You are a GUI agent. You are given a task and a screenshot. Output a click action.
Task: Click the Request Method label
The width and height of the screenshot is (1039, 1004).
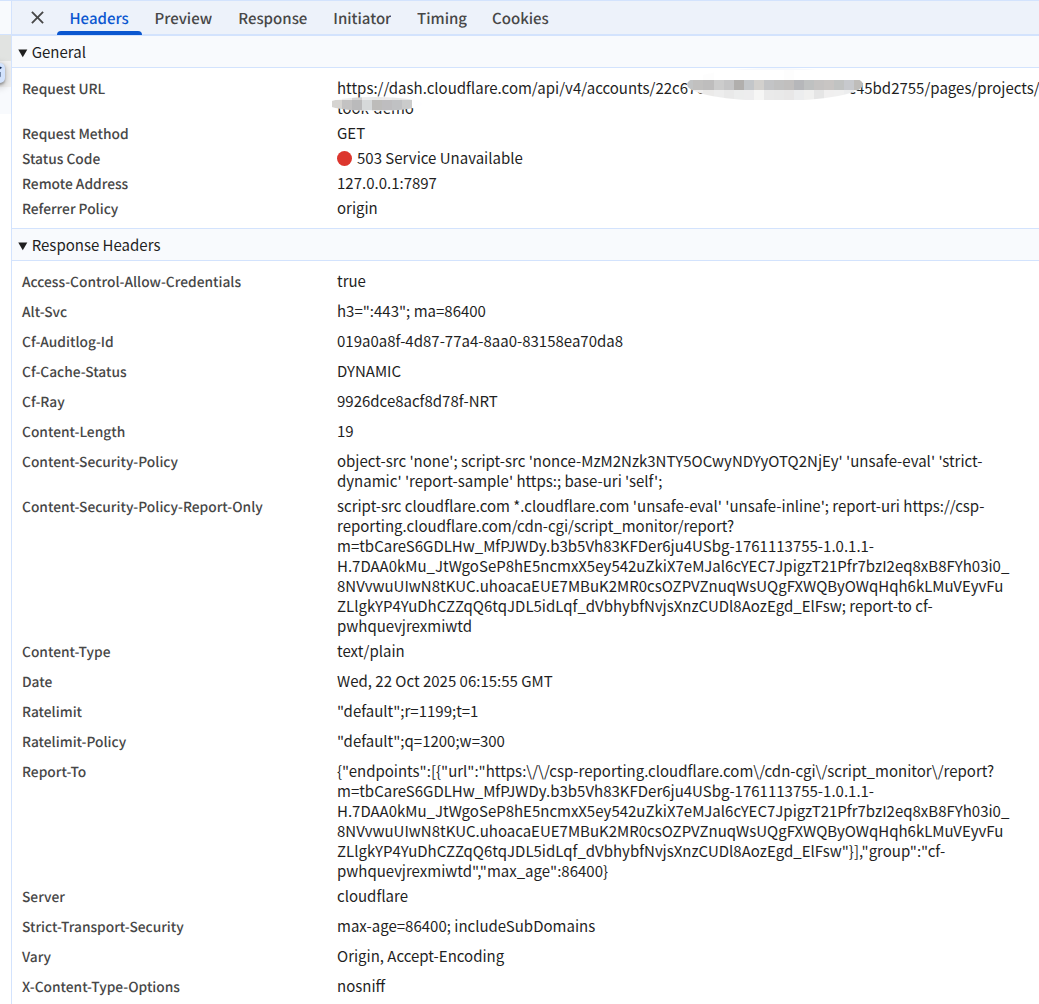click(75, 134)
